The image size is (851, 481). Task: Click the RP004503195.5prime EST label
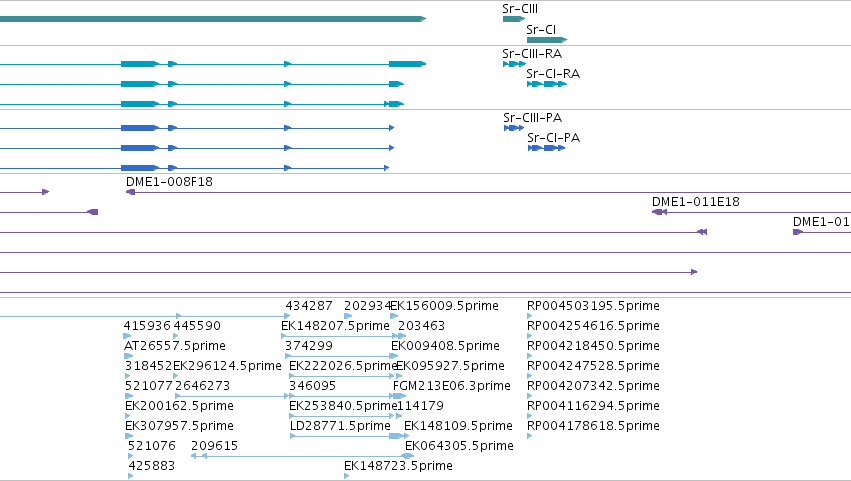click(x=593, y=306)
